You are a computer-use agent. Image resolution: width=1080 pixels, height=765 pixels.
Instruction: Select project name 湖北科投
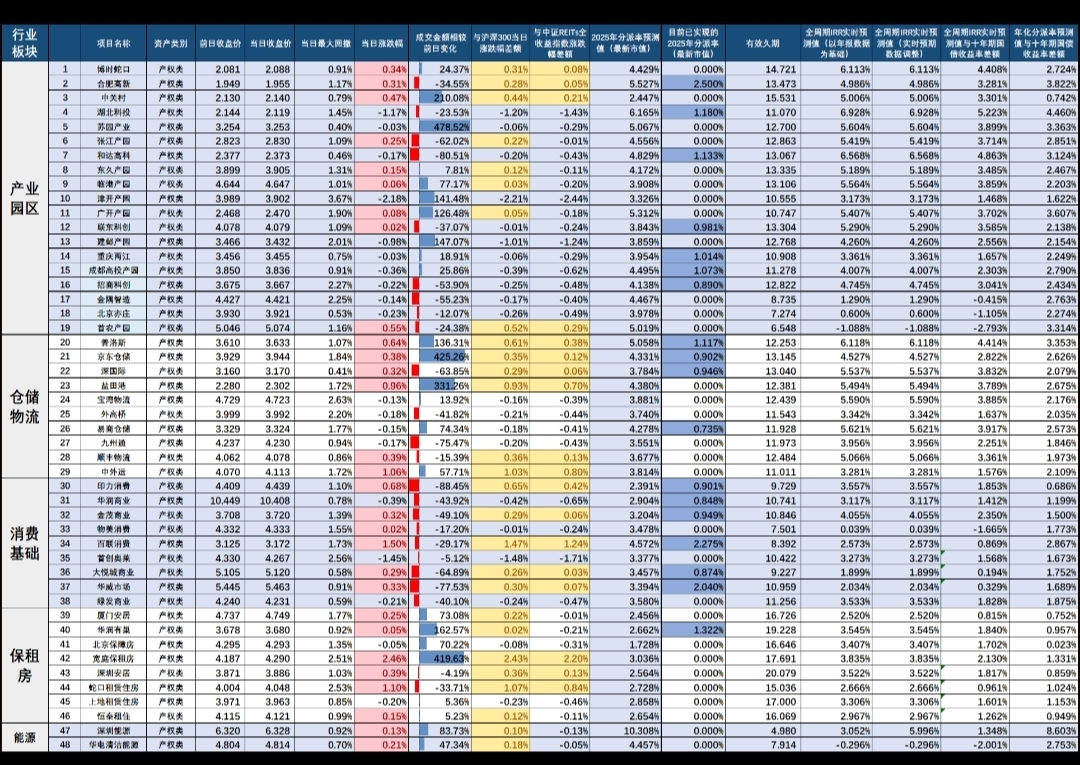coord(114,112)
